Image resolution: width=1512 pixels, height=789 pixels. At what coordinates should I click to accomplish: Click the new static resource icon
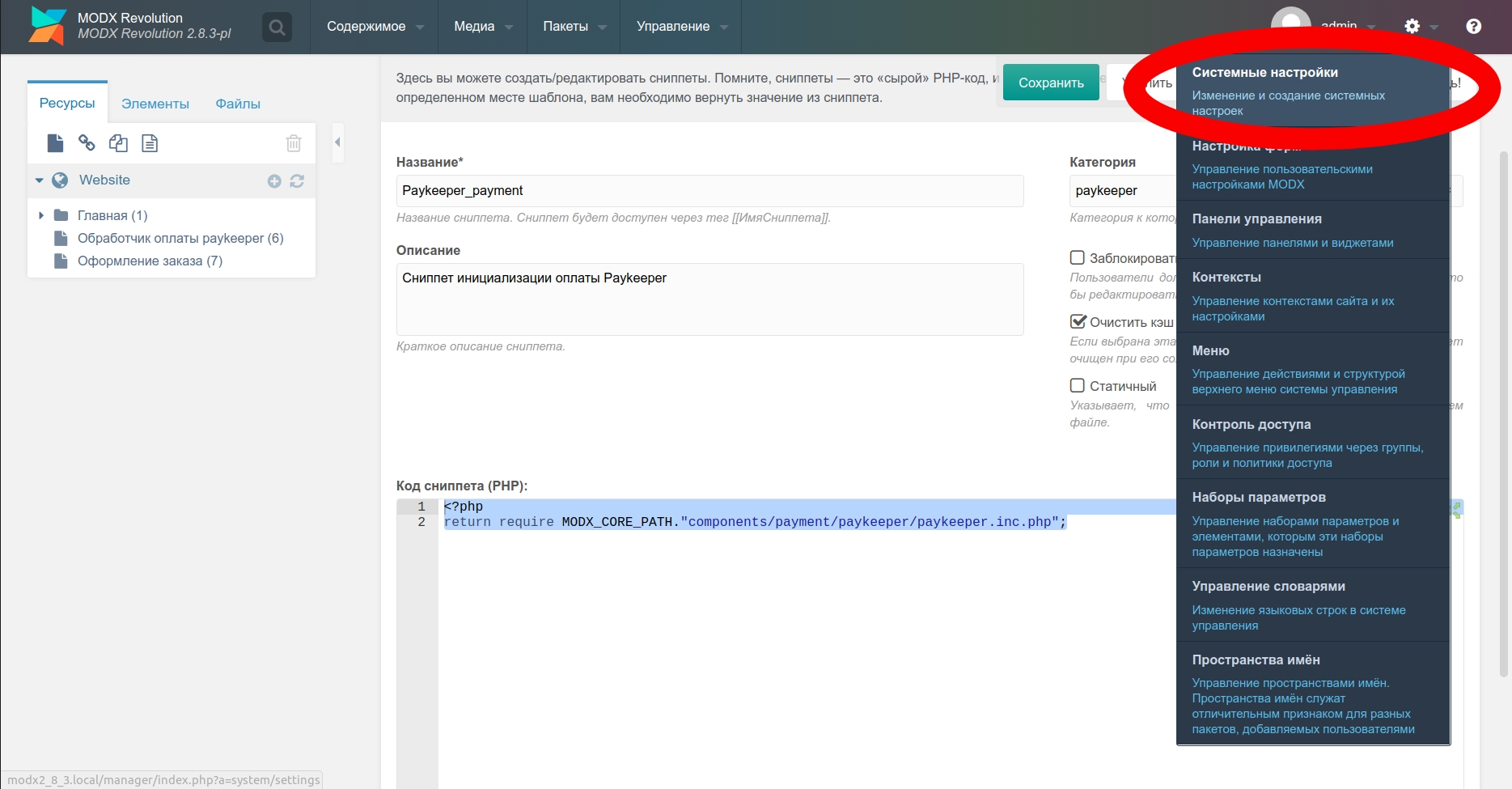pyautogui.click(x=150, y=143)
